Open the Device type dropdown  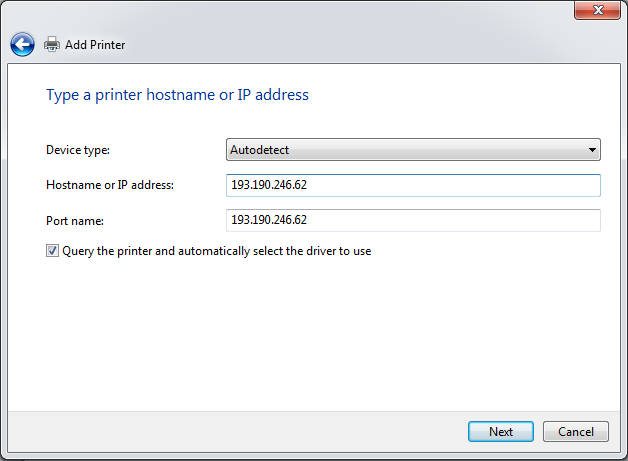pos(413,150)
